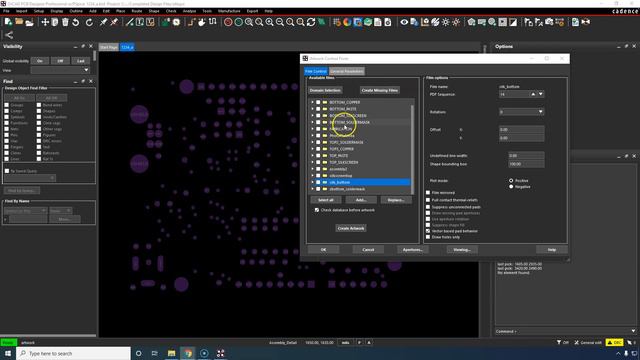Click the Undefined line width field
The image size is (640, 360).
point(526,156)
